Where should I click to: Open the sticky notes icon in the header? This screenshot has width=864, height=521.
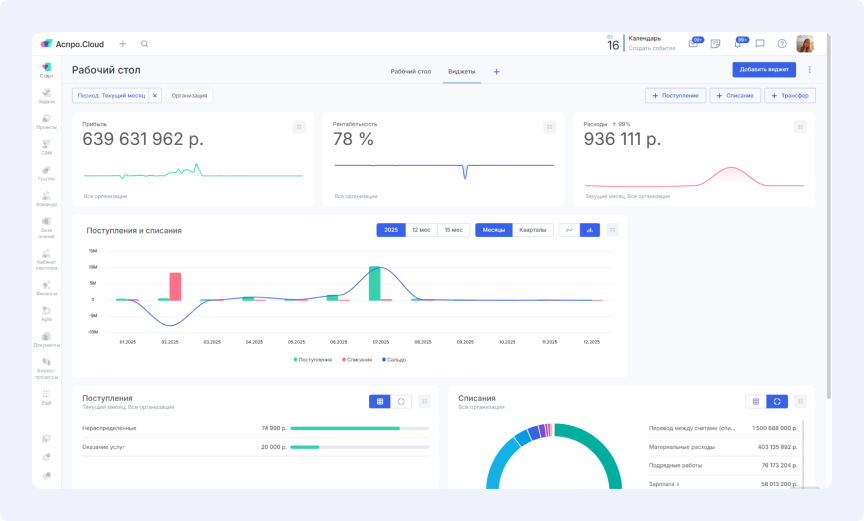[x=715, y=44]
